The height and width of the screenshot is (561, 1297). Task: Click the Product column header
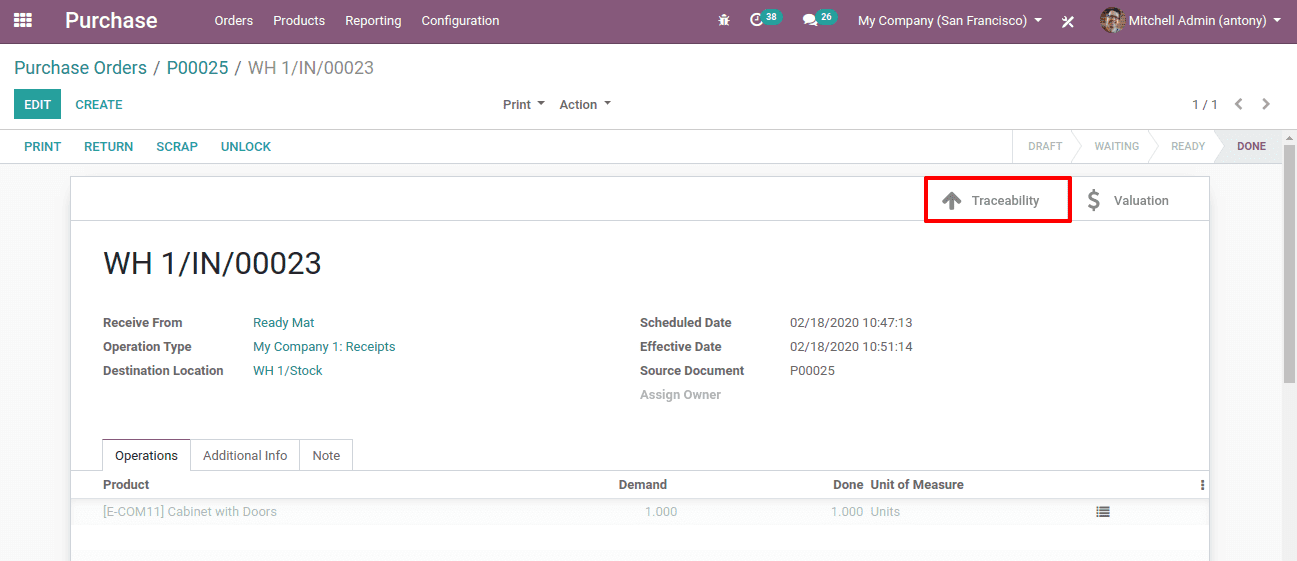tap(126, 485)
